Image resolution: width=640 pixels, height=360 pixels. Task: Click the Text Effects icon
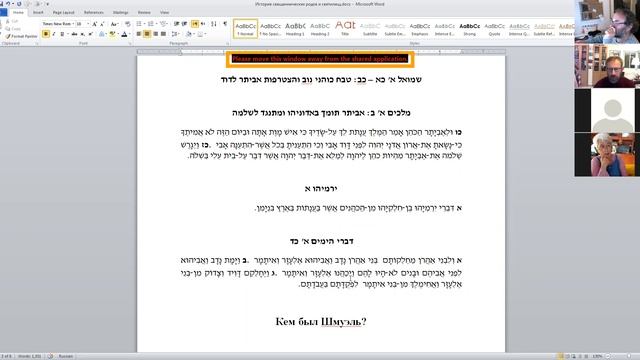pos(102,34)
